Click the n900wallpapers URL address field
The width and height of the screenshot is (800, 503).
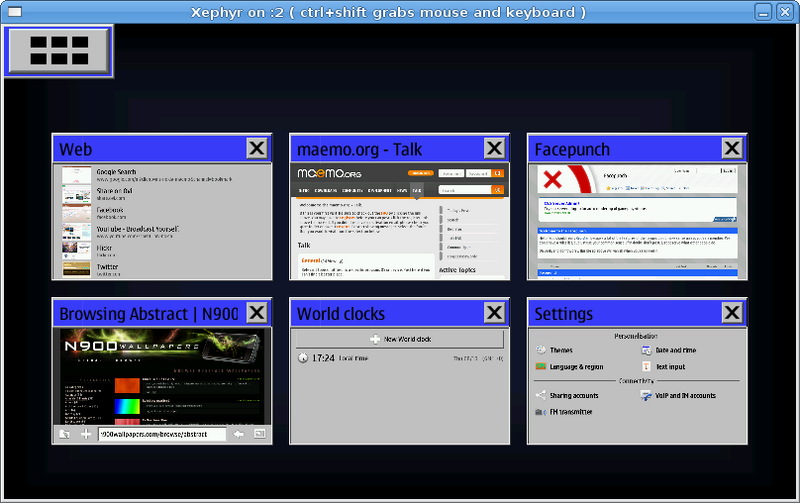pyautogui.click(x=160, y=434)
